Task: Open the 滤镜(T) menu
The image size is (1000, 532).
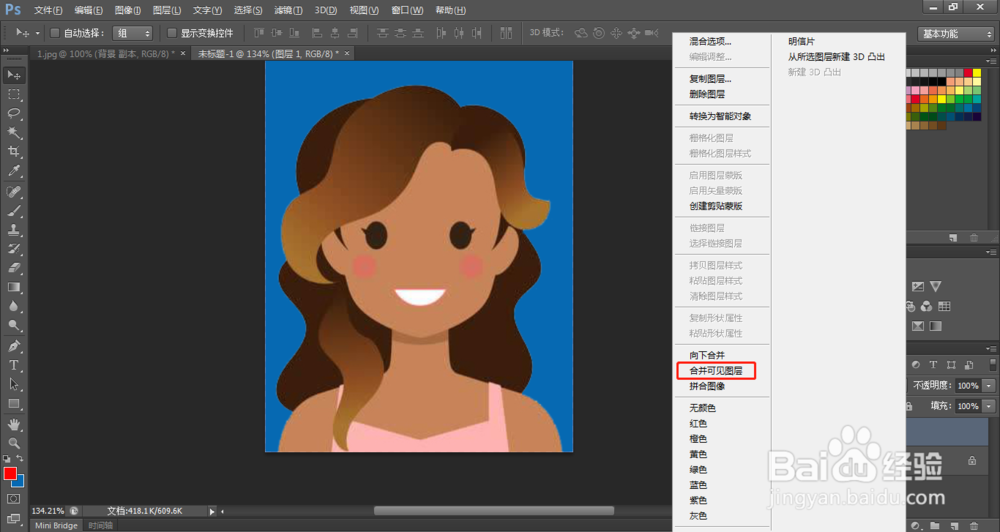Action: click(288, 10)
